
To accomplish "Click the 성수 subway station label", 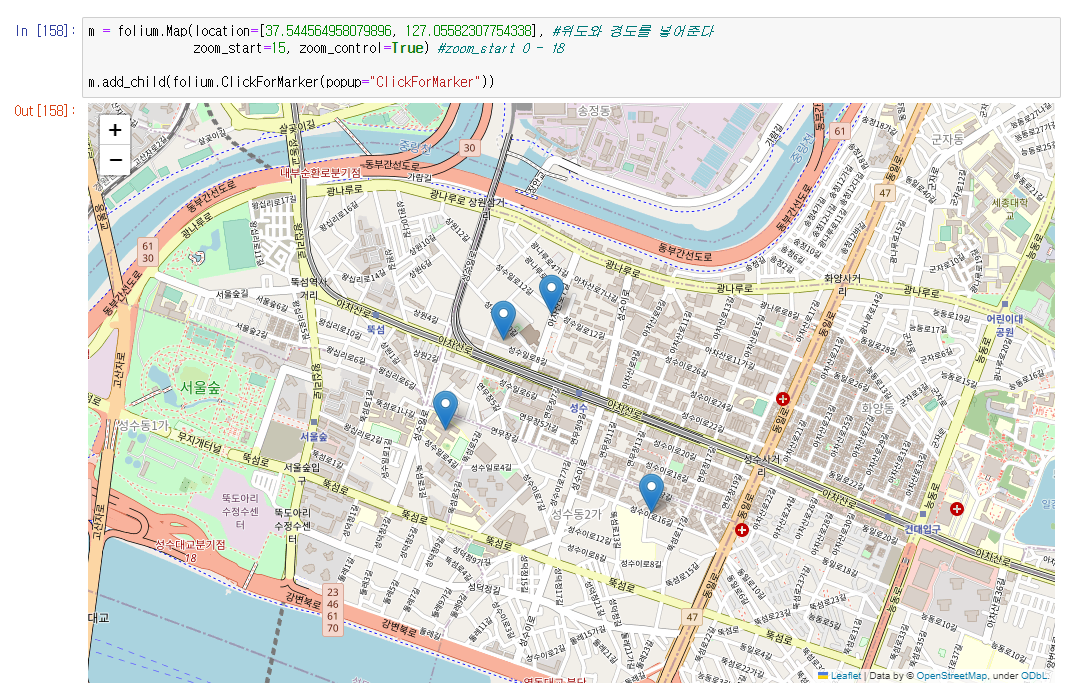I will (578, 408).
